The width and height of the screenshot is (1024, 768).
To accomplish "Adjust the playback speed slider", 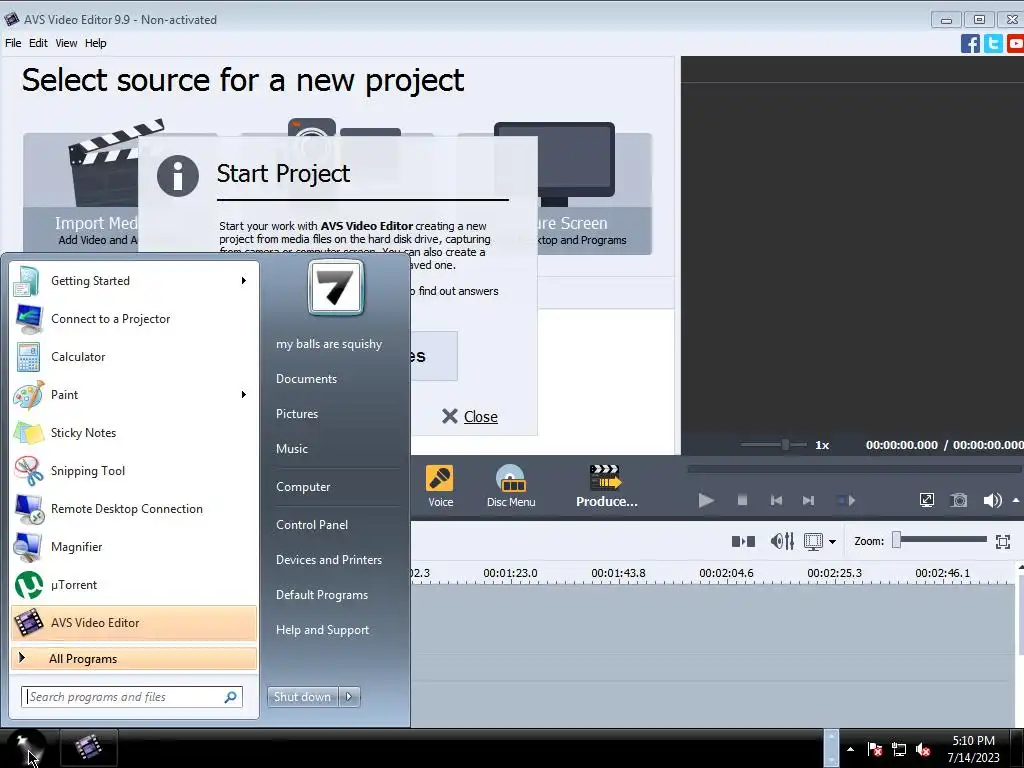I will click(x=773, y=445).
